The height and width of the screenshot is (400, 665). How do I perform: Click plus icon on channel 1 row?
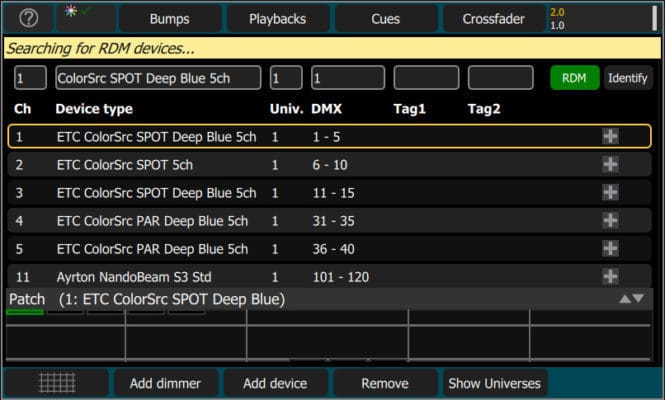tap(610, 137)
